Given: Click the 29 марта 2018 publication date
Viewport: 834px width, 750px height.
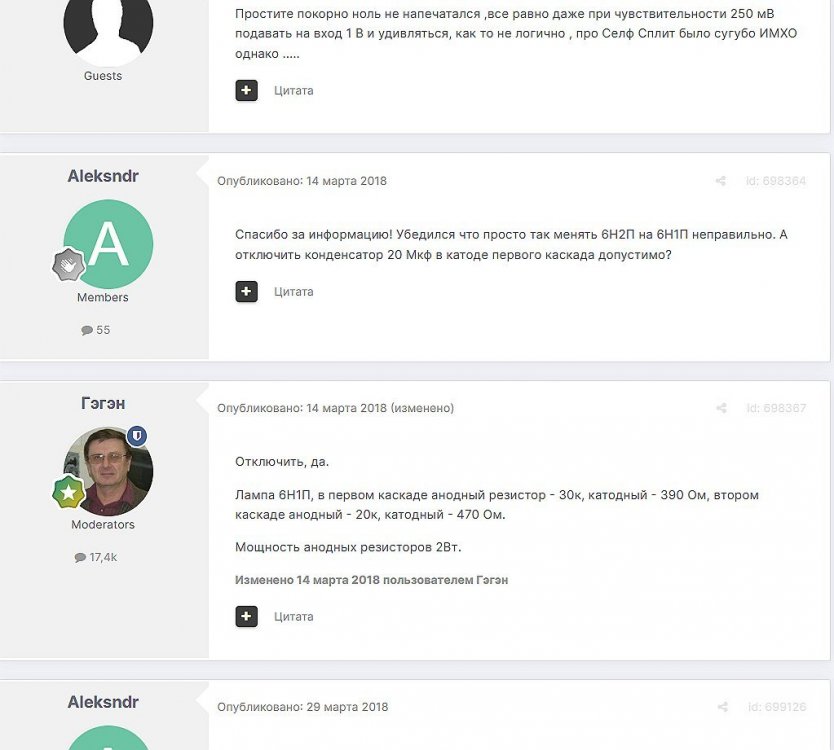Looking at the screenshot, I should 347,707.
